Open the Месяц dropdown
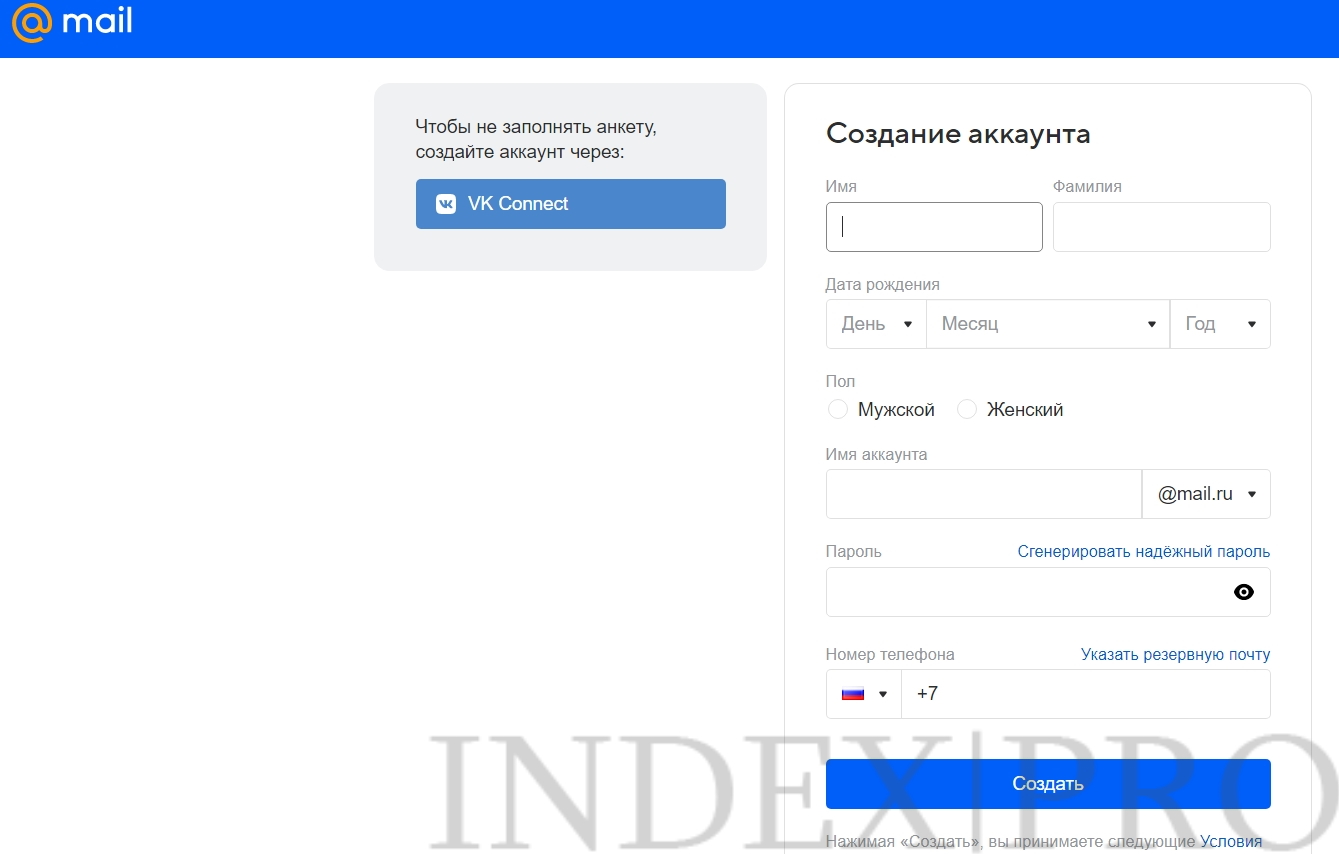Image resolution: width=1339 pixels, height=854 pixels. [x=1048, y=324]
